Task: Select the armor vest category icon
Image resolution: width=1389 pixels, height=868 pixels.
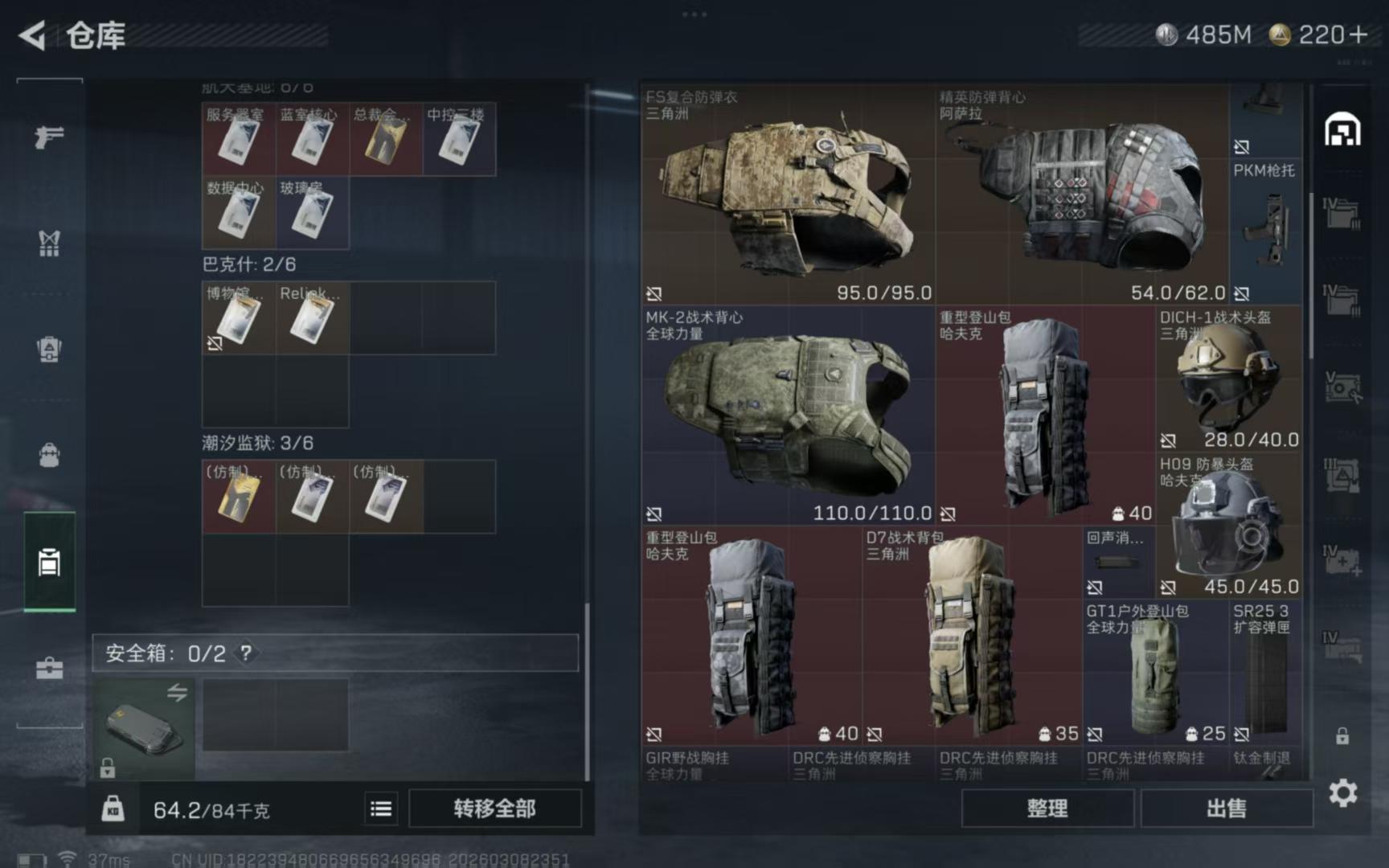Action: 49,244
